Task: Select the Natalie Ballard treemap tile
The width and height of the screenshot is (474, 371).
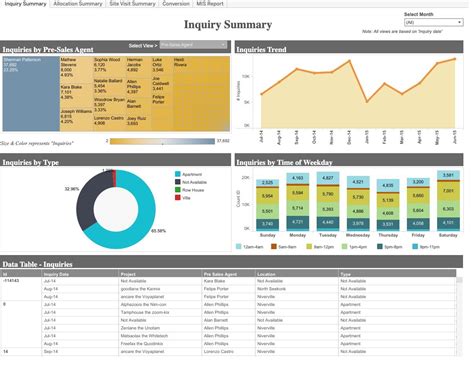Action: [x=109, y=87]
